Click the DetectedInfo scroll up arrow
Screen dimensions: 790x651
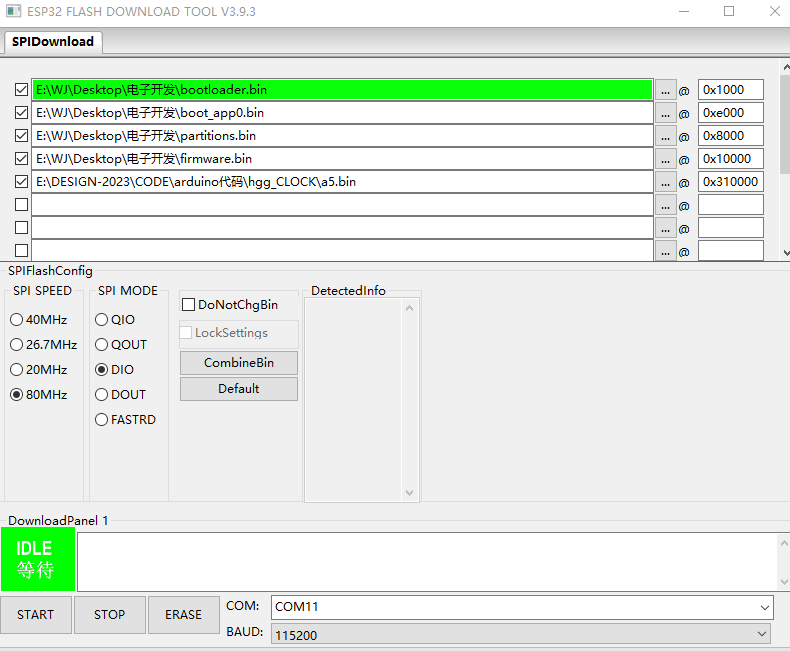pos(410,308)
